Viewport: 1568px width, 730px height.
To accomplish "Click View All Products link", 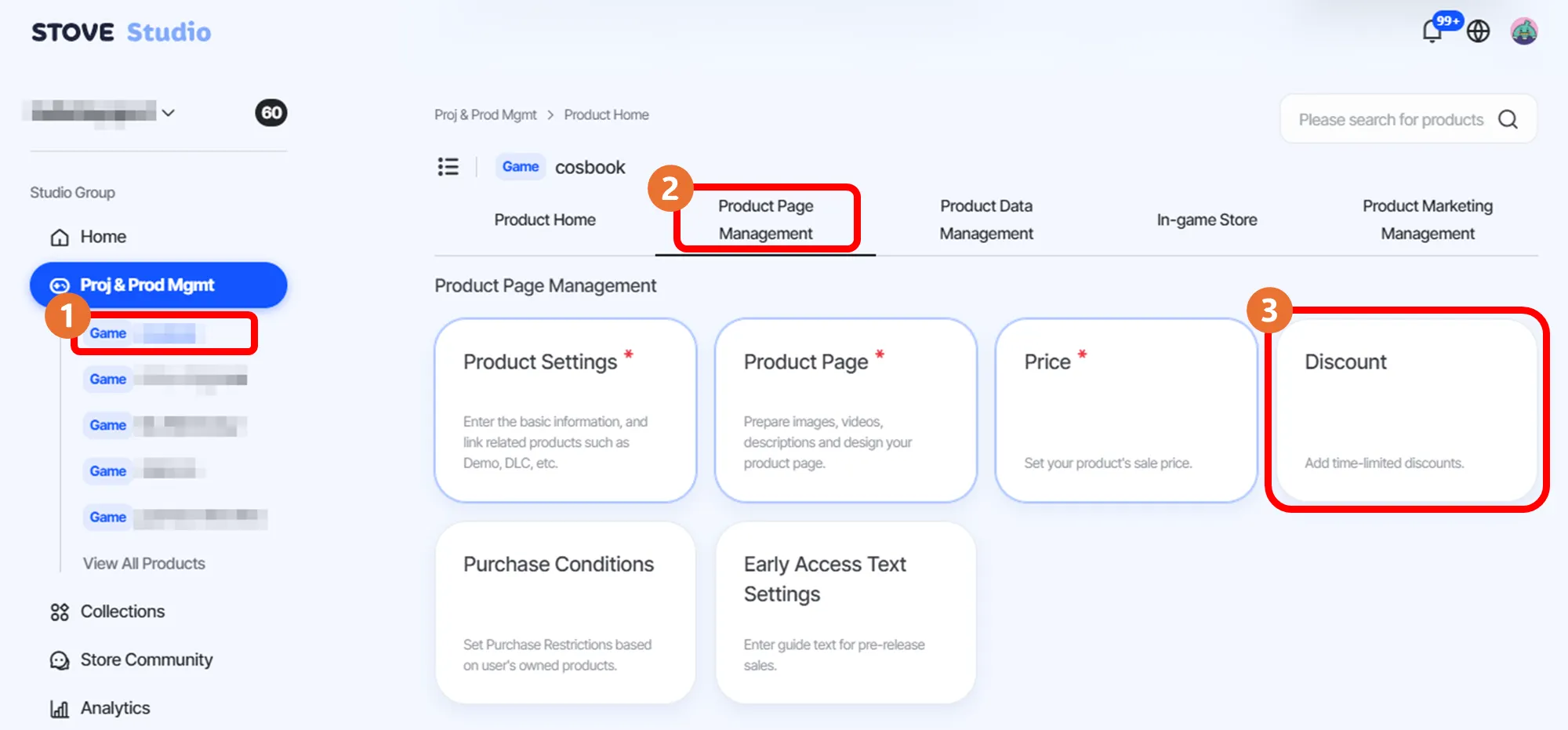I will [x=144, y=564].
